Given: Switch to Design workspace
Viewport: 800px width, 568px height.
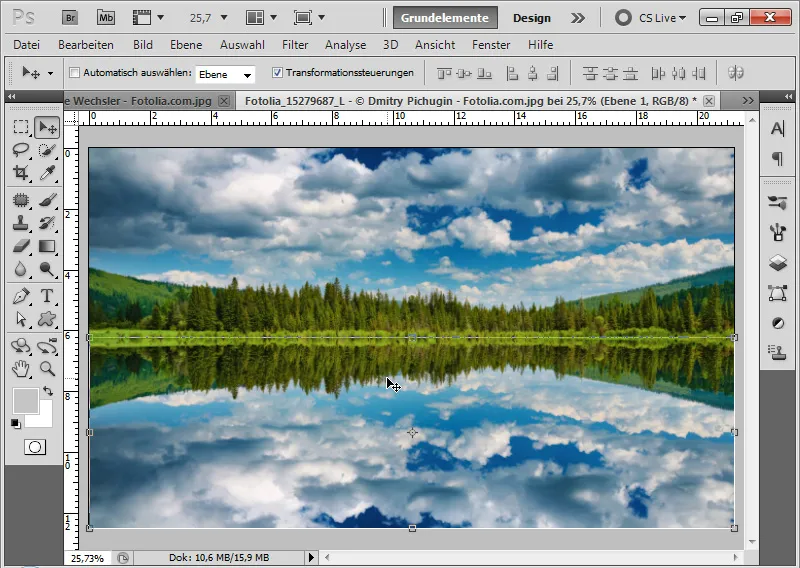Looking at the screenshot, I should 532,18.
